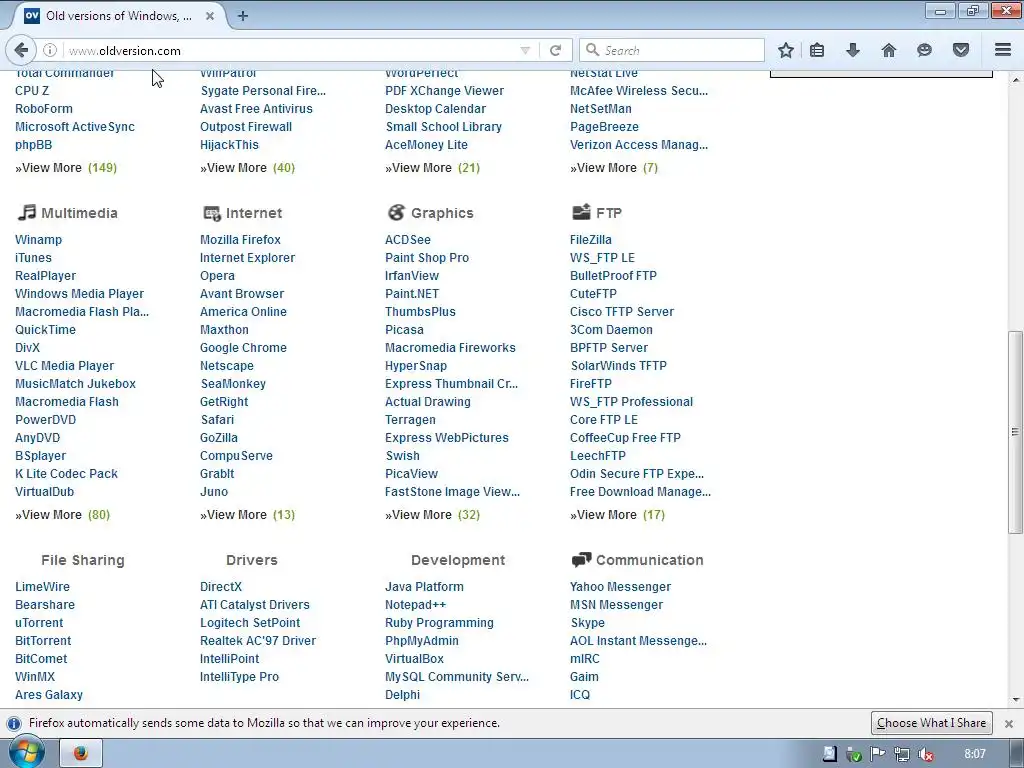Viewport: 1024px width, 768px height.
Task: Open the HijackThis link
Action: point(229,145)
